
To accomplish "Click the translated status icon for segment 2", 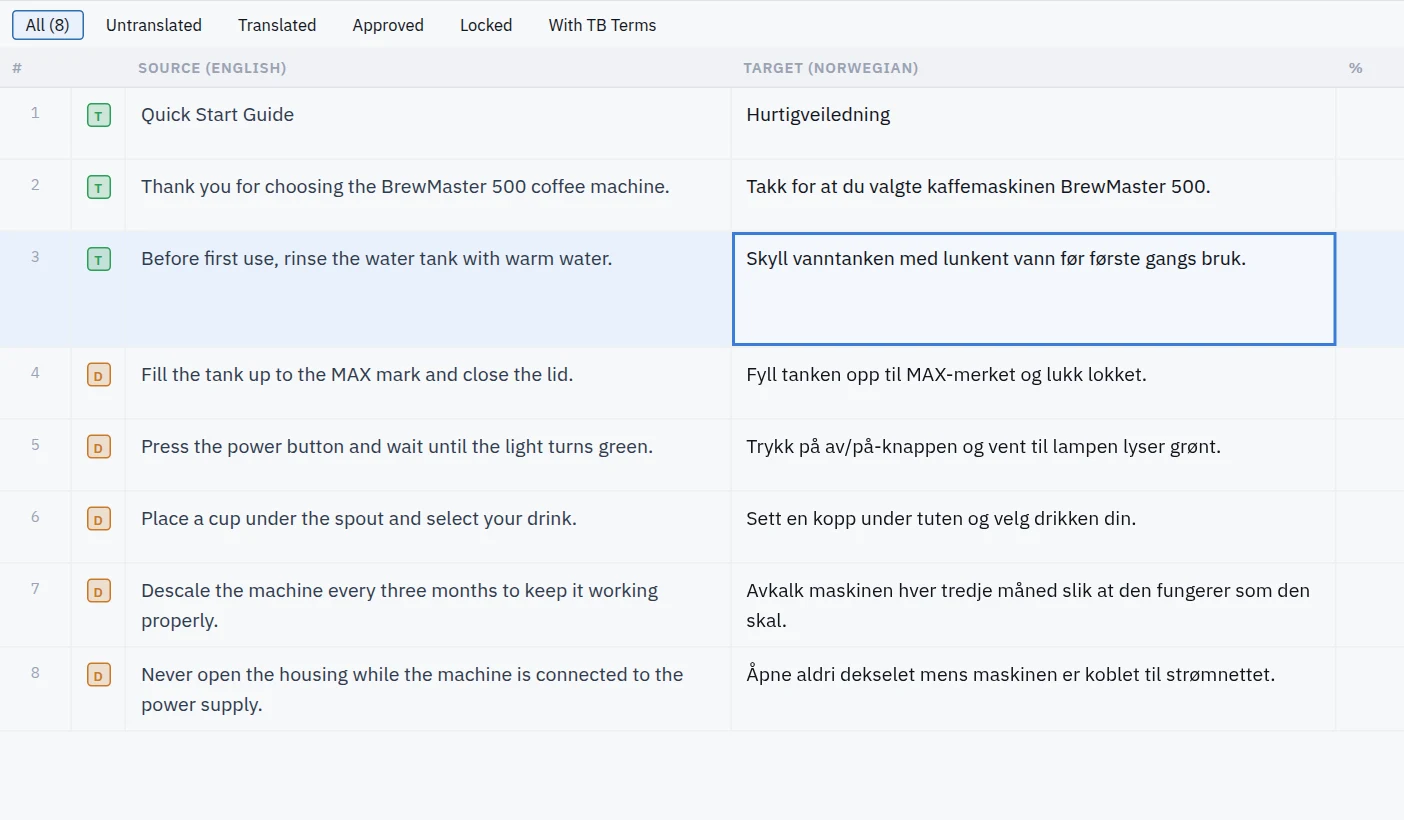I will [x=98, y=188].
